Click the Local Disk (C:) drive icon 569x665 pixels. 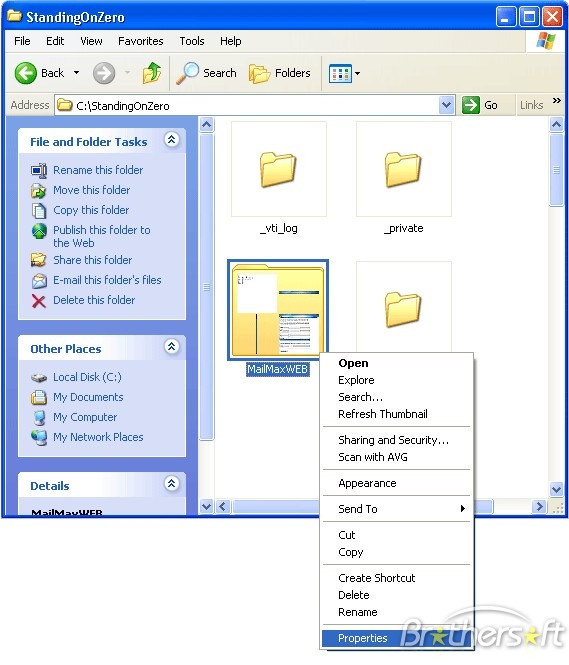coord(39,377)
